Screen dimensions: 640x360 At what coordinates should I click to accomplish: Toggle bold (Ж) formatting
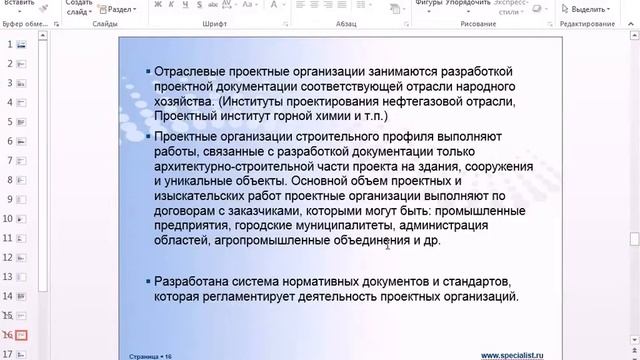click(158, 5)
